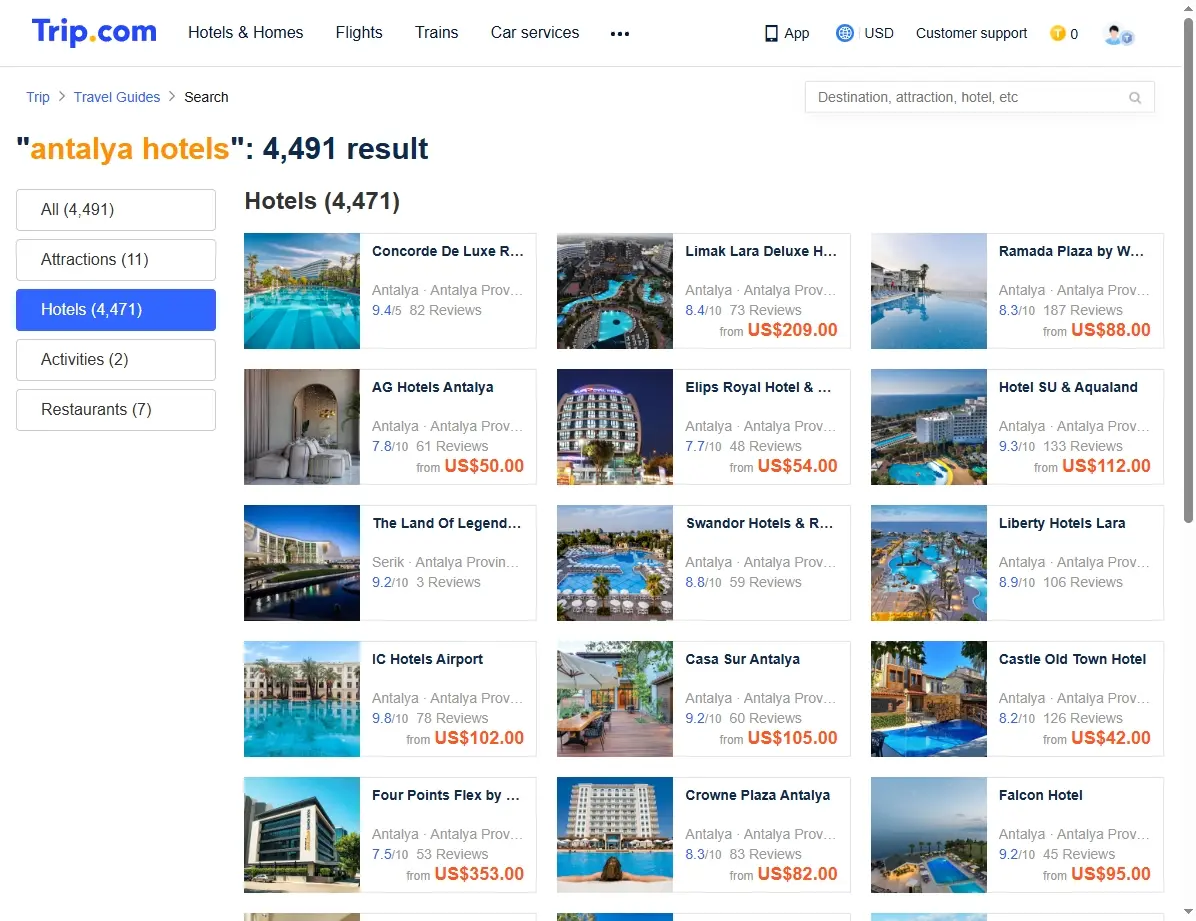Open the user profile avatar

[1118, 34]
